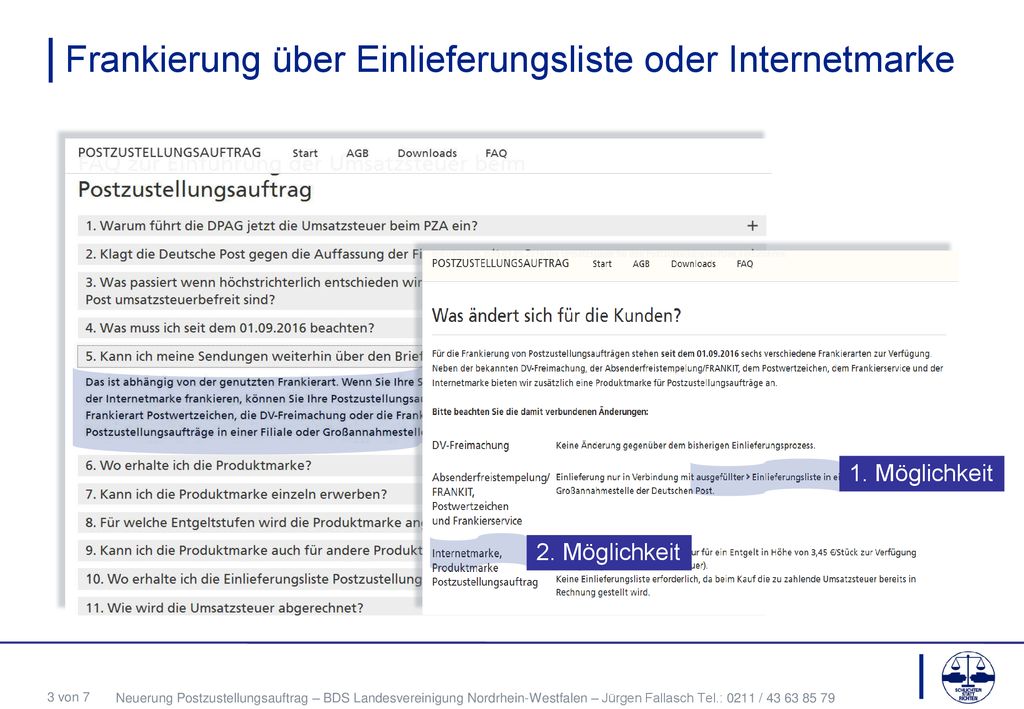Click the '3 von 7' page indicator

tap(68, 697)
